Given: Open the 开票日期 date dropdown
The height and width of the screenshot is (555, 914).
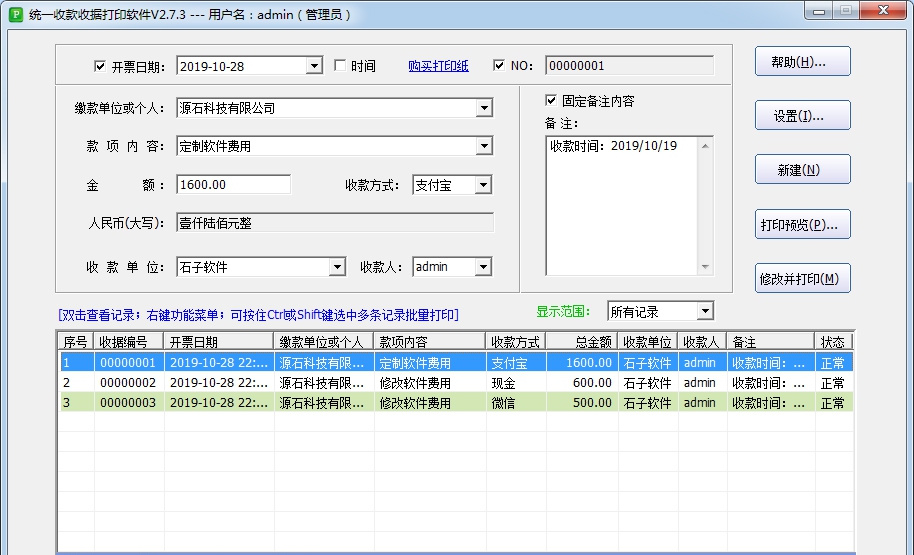Looking at the screenshot, I should tap(313, 66).
